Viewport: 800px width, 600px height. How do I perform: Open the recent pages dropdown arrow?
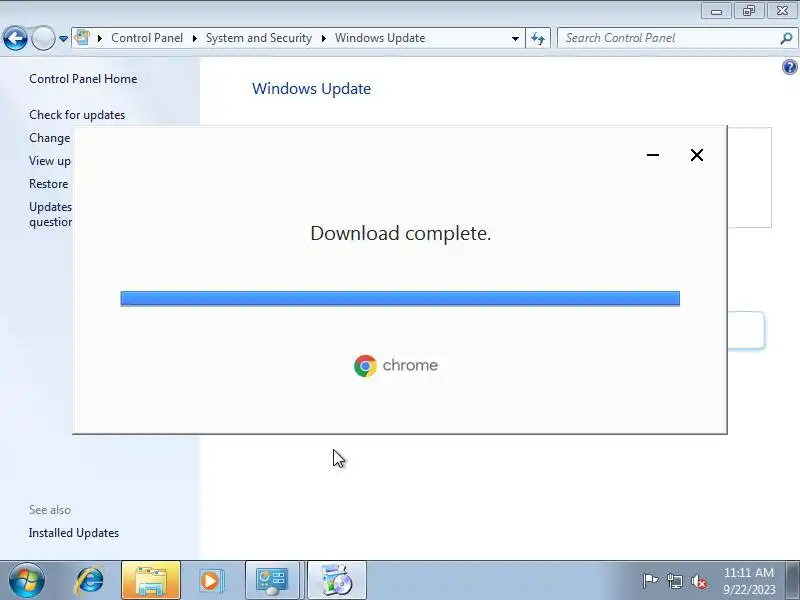63,39
